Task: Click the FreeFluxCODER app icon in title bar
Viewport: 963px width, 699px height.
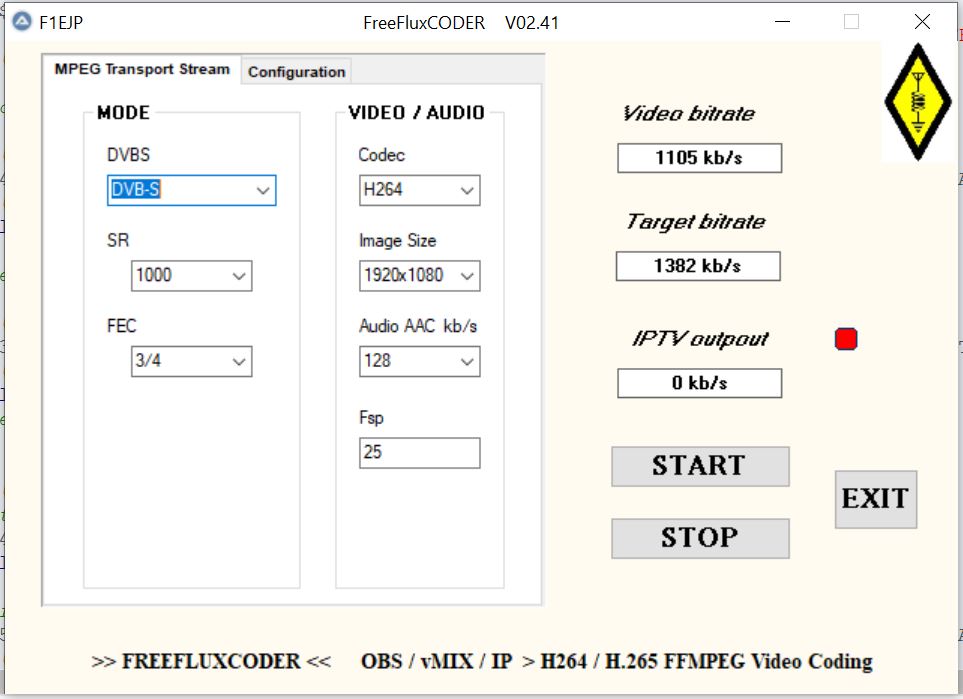Action: [x=21, y=22]
